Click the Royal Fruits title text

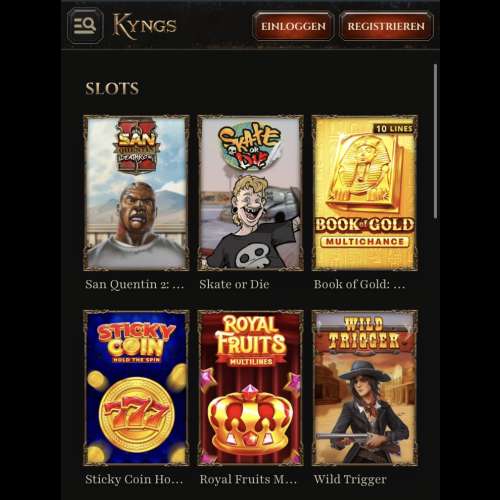coord(248,479)
